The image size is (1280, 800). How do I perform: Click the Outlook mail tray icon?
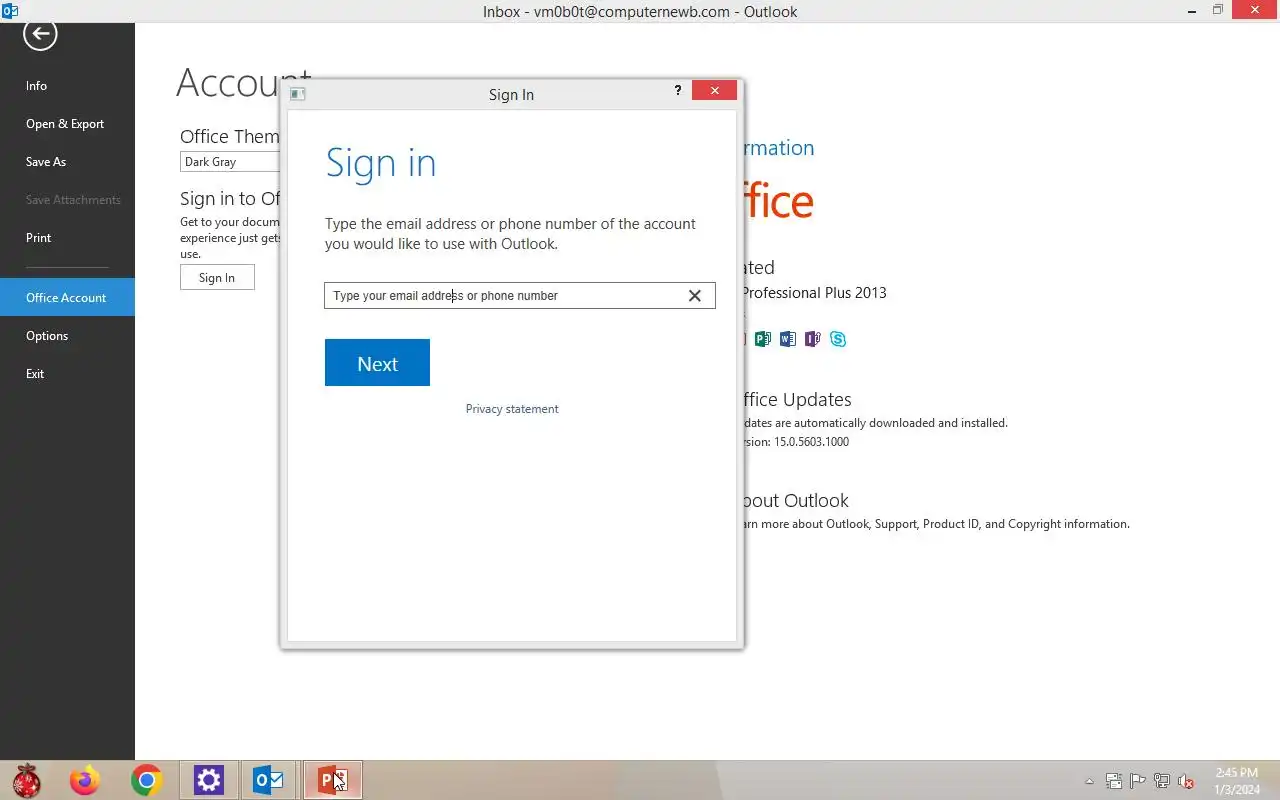pos(1113,782)
